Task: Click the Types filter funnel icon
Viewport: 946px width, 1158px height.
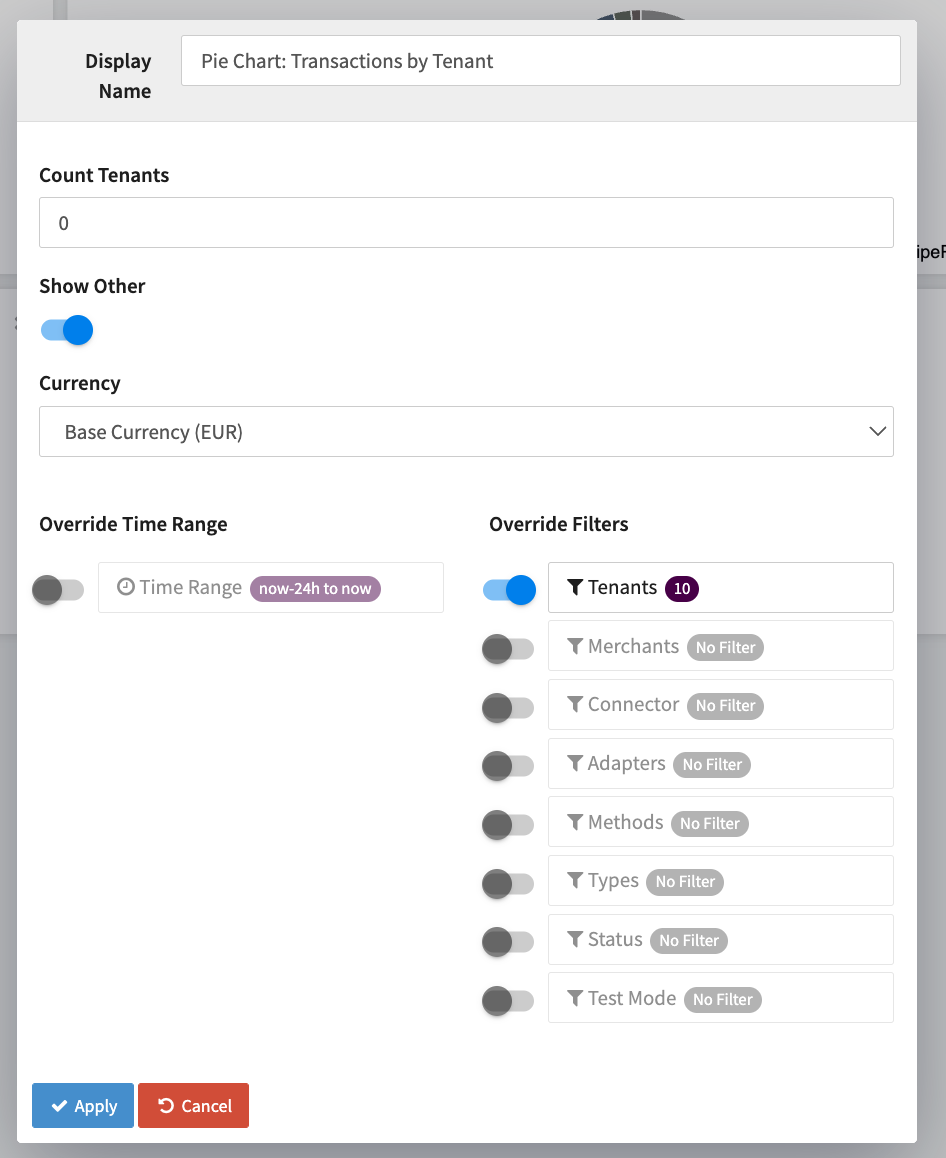Action: click(575, 881)
